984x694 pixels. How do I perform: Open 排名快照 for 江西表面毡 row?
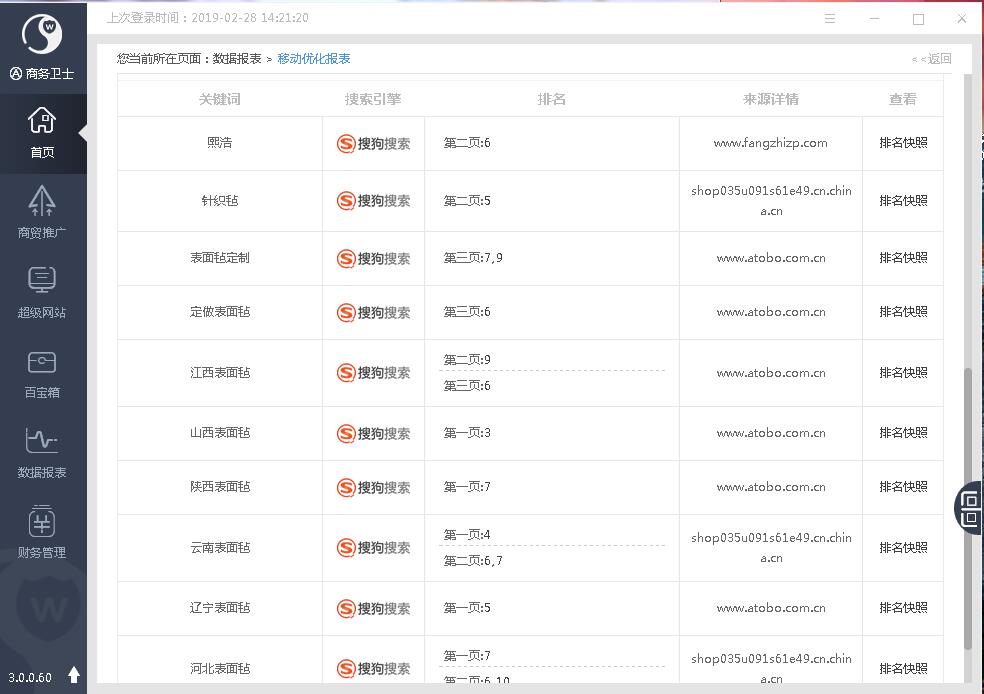pos(903,373)
